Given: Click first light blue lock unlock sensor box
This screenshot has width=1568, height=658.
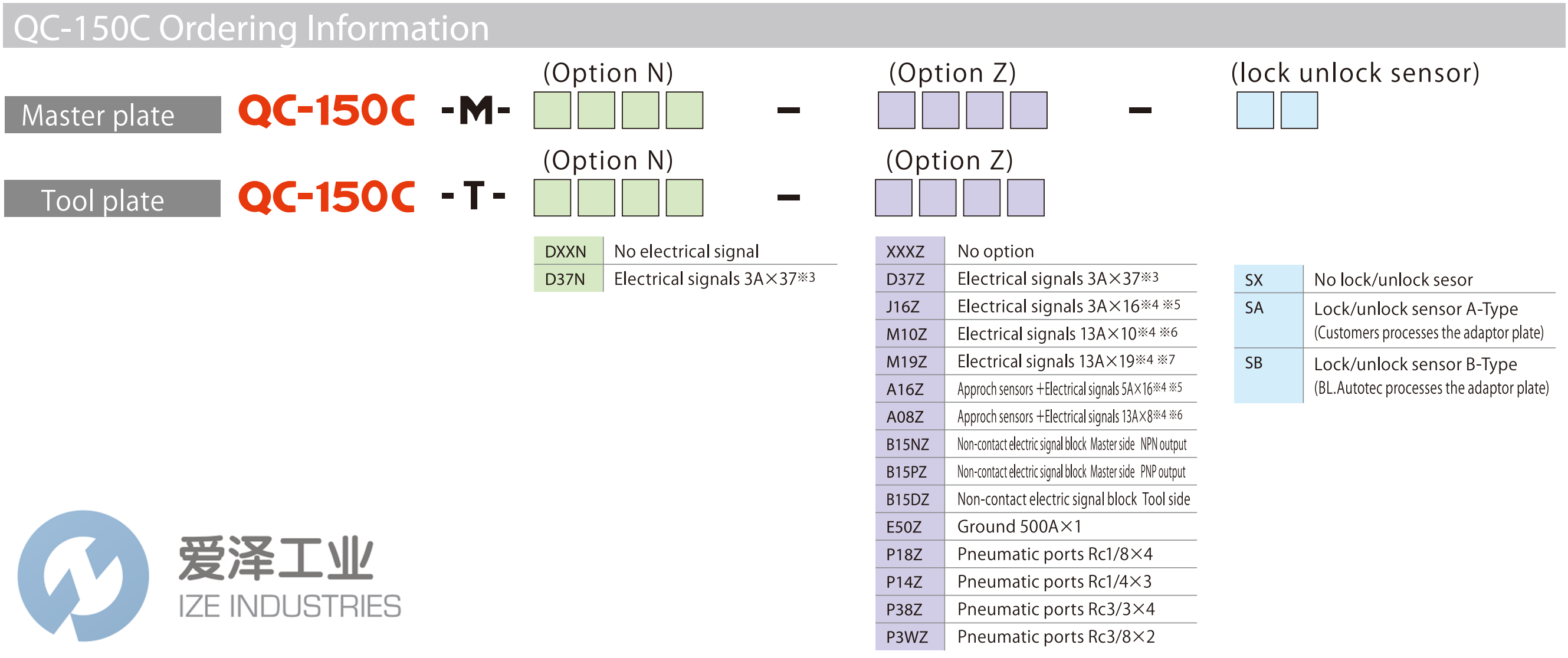Looking at the screenshot, I should point(1255,110).
